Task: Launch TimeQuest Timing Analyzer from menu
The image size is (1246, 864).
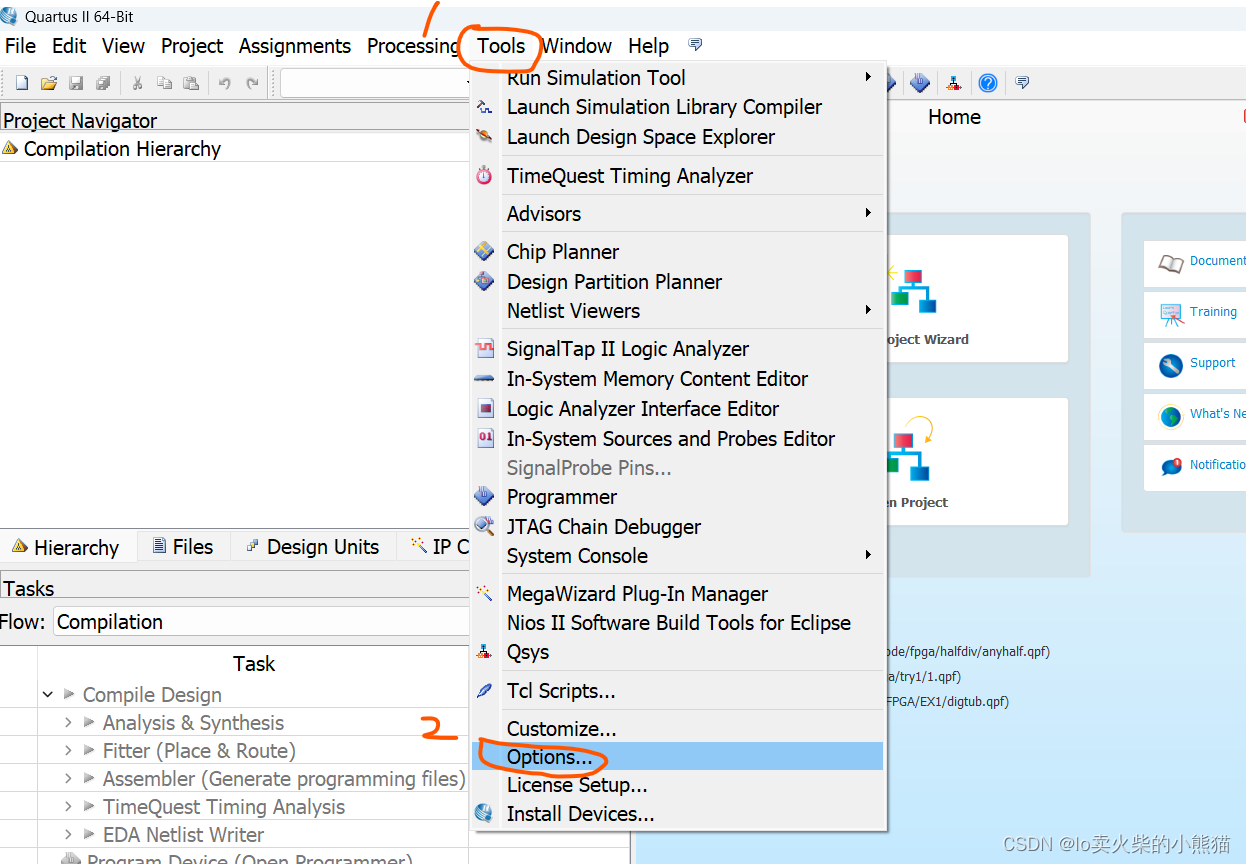Action: click(x=629, y=176)
